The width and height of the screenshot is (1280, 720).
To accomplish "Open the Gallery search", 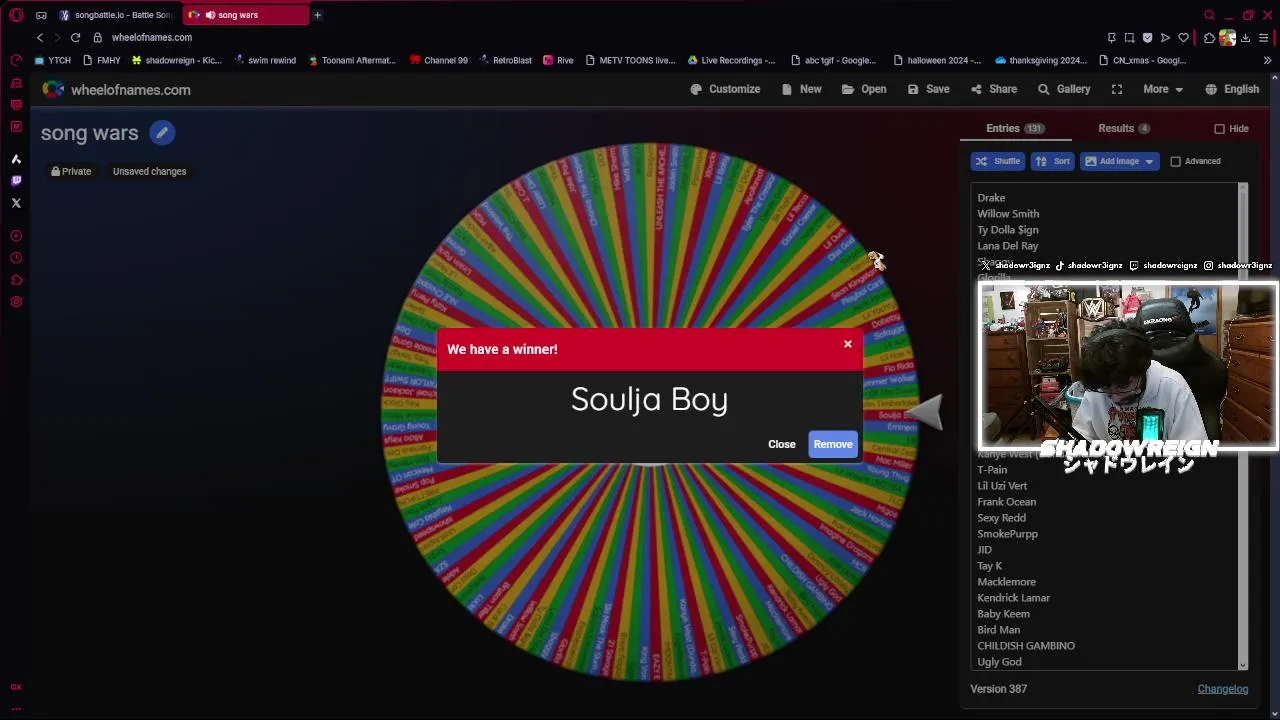I will [x=1064, y=89].
